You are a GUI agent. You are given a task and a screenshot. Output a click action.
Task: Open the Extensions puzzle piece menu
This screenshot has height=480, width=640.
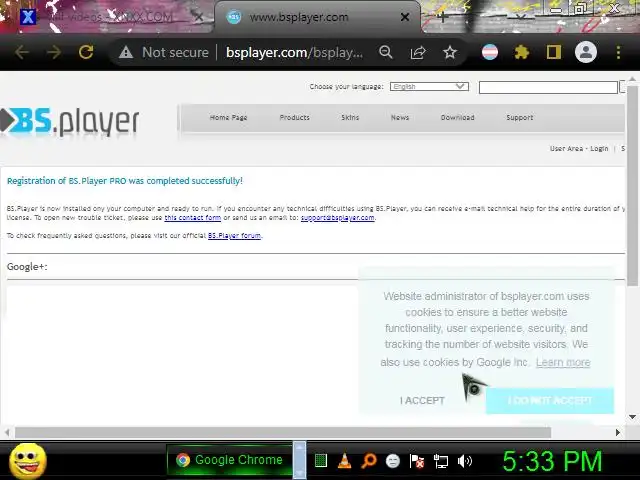click(522, 52)
